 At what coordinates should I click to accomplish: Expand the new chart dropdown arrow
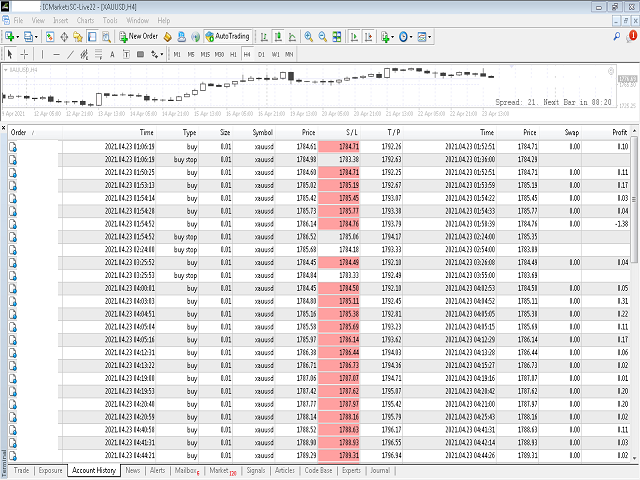18,37
